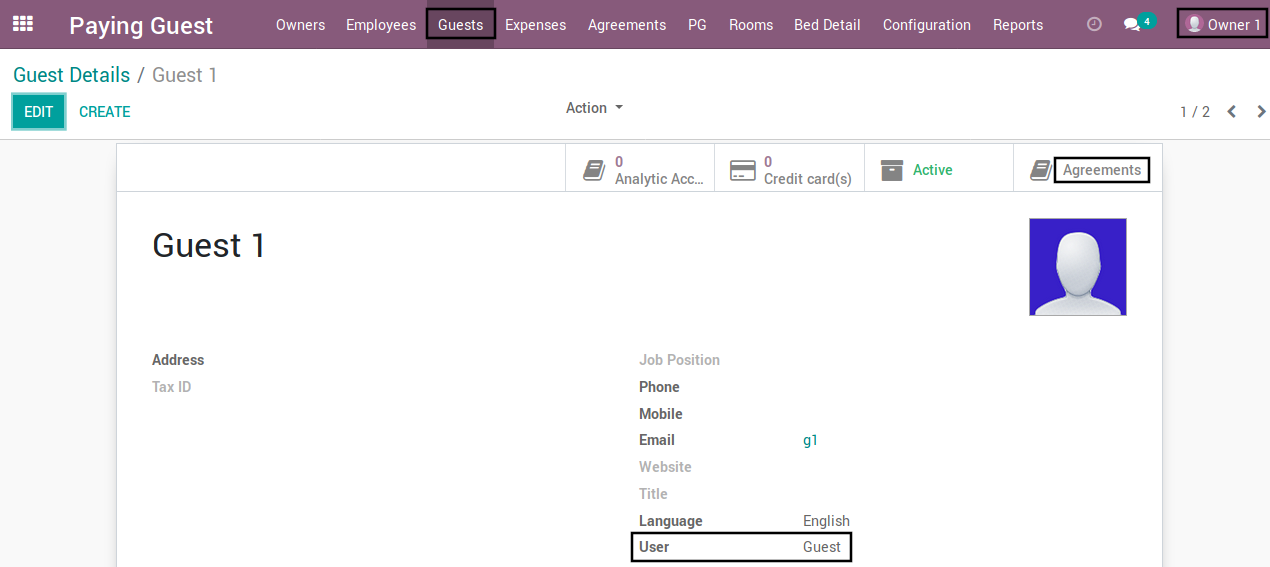Click the Analytic Accounts book icon

pos(594,170)
